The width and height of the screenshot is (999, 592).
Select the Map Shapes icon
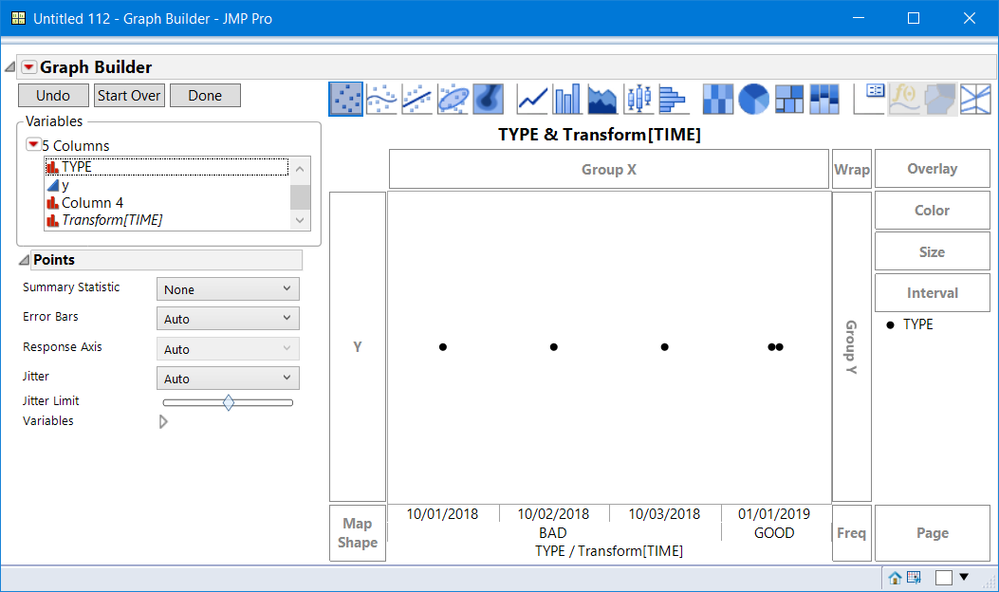click(940, 99)
